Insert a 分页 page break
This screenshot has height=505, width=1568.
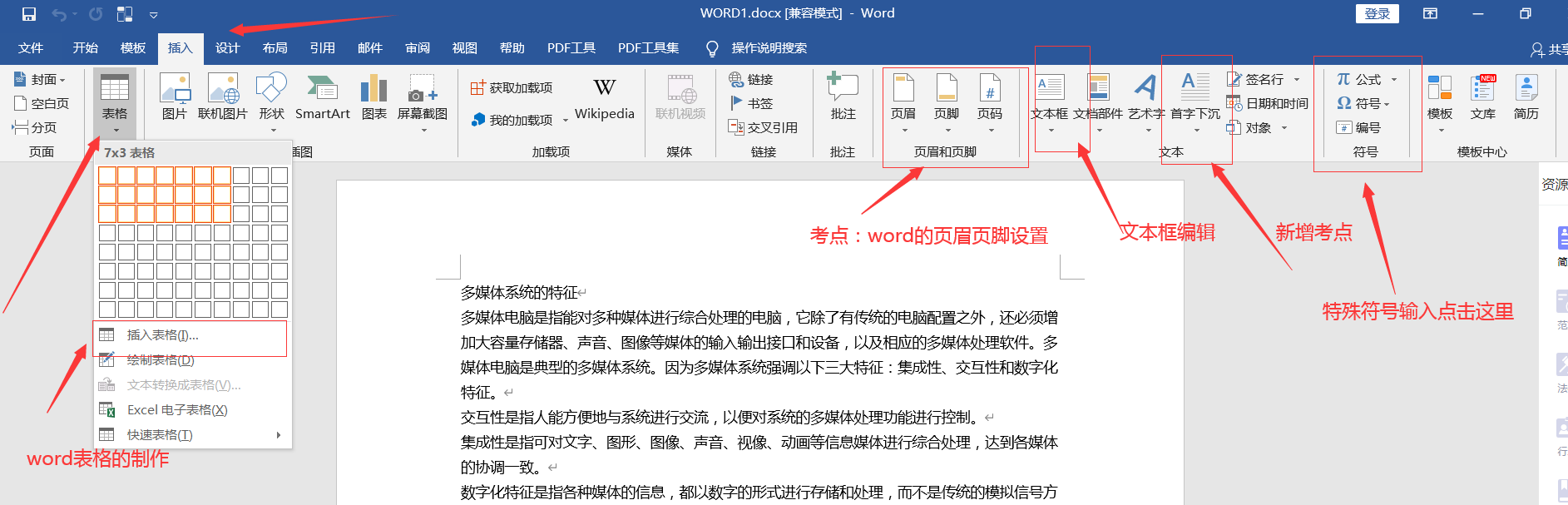35,127
